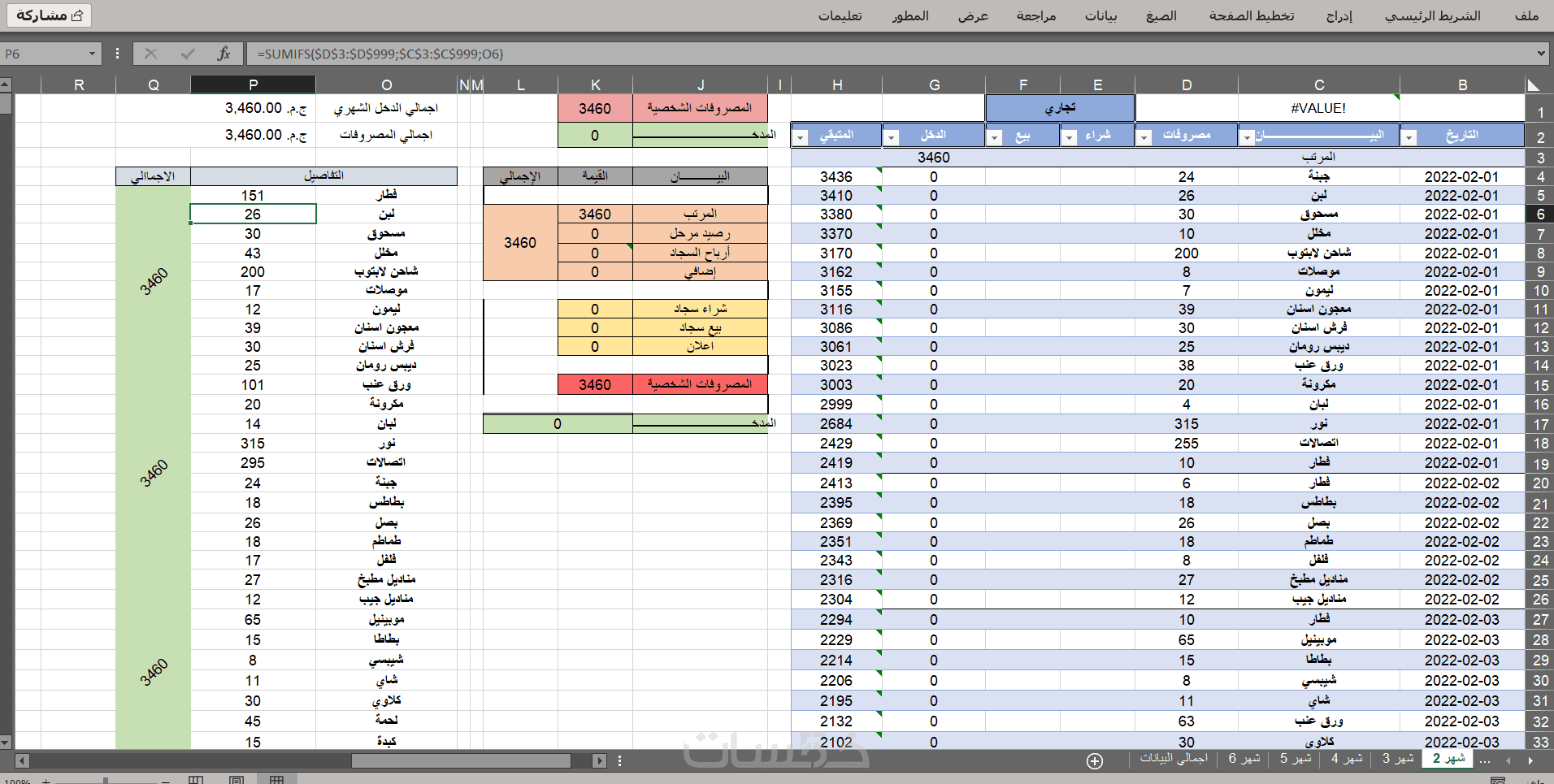Open the اجمالي البيانات sheet tab

(1174, 759)
